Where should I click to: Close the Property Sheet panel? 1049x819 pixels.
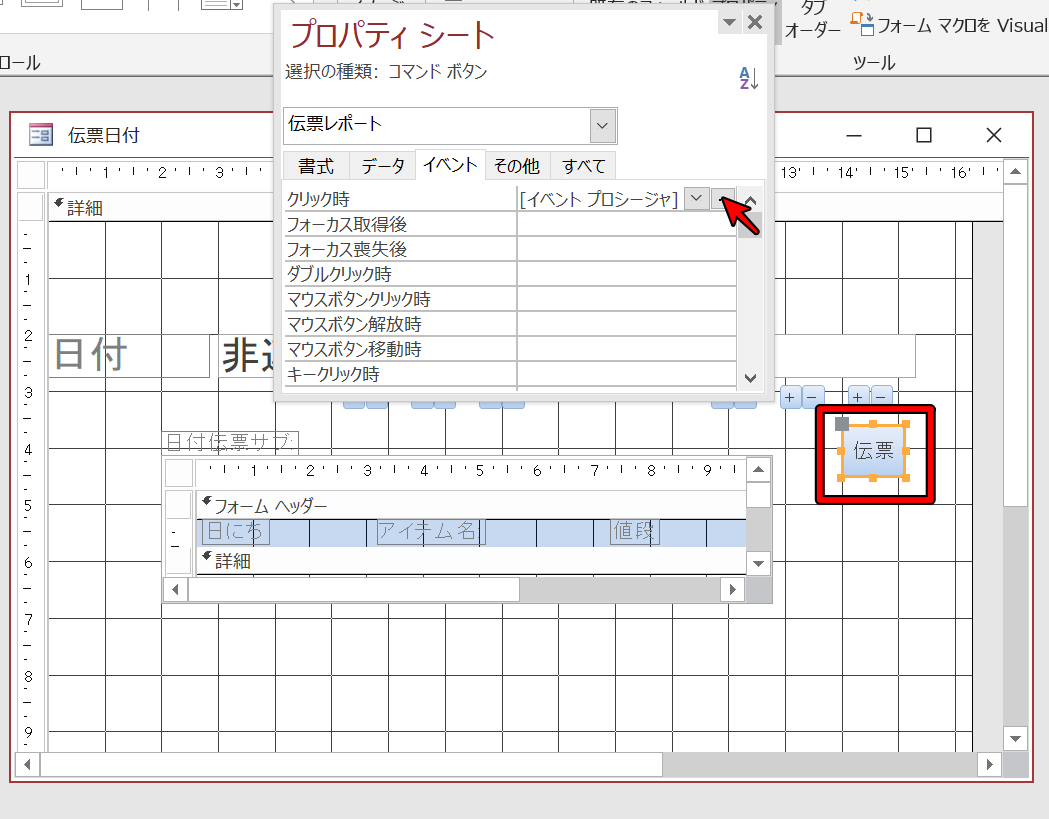pos(755,23)
